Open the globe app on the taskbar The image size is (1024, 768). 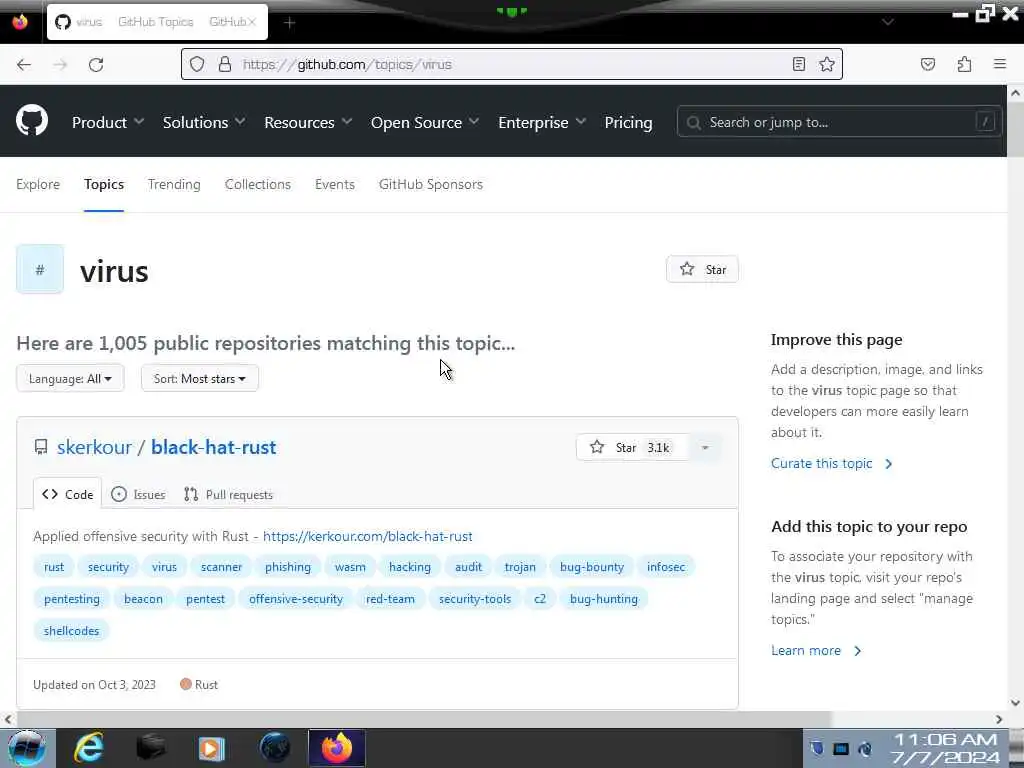[274, 748]
